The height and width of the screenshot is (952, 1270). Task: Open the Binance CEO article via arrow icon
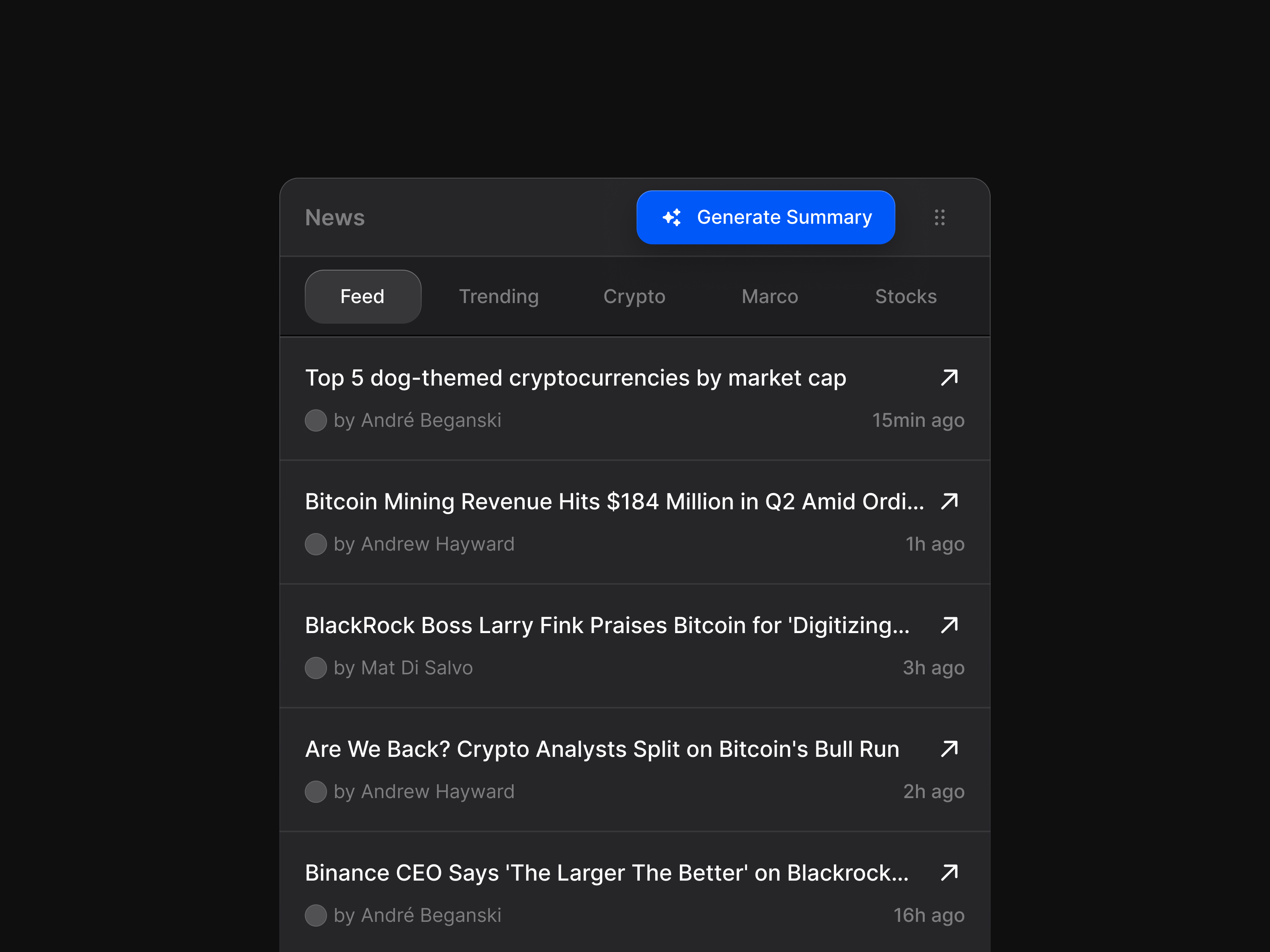click(x=950, y=872)
